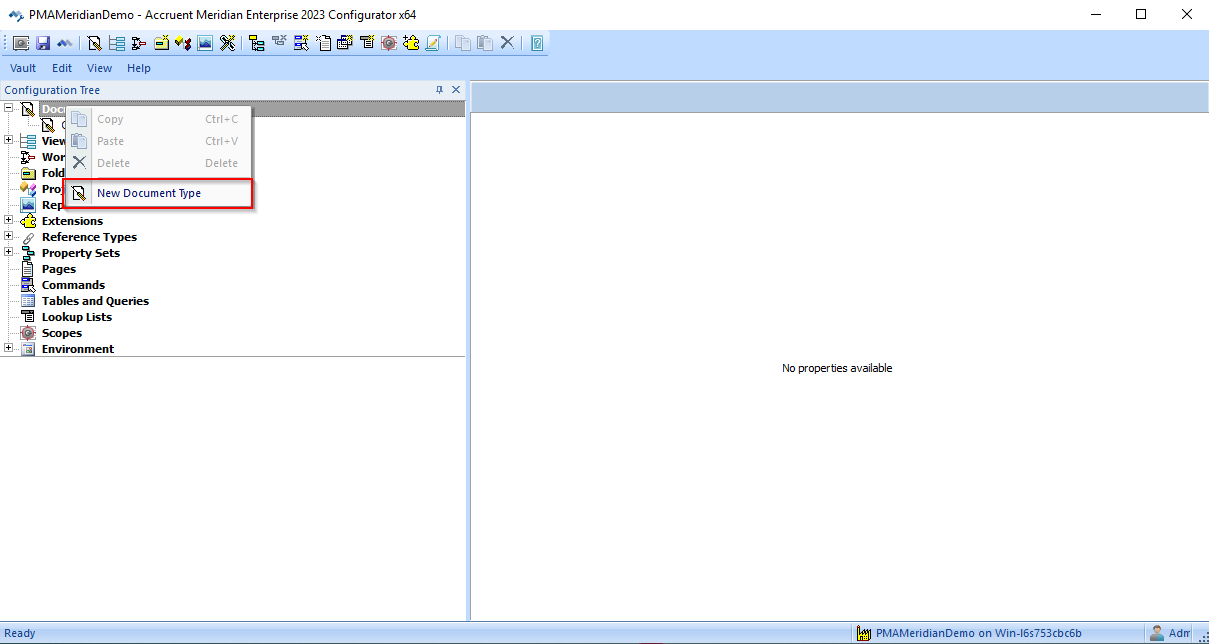
Task: Click the toolbar's grey network icon
Action: (x=279, y=43)
